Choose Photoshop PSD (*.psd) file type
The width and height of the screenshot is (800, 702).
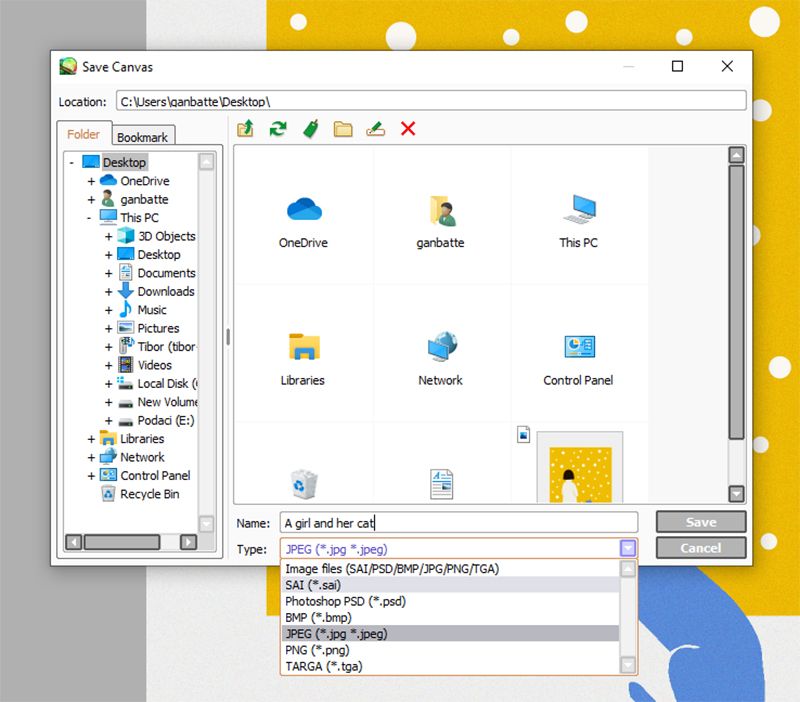point(450,601)
